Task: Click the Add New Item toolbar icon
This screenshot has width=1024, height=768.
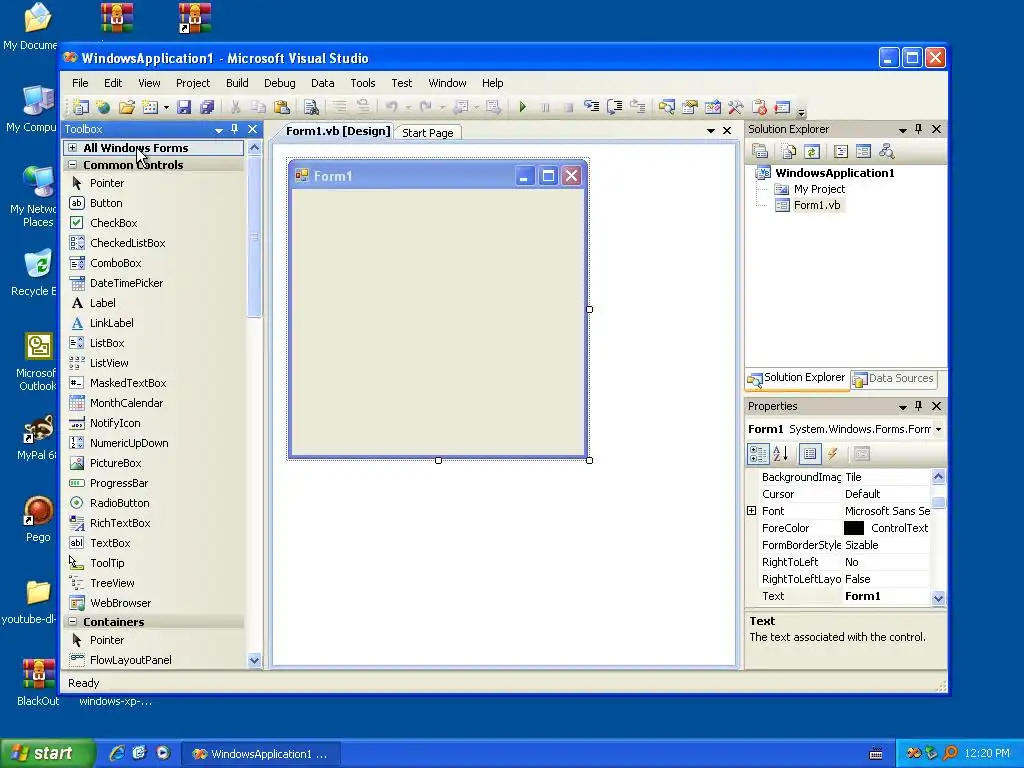Action: click(150, 107)
